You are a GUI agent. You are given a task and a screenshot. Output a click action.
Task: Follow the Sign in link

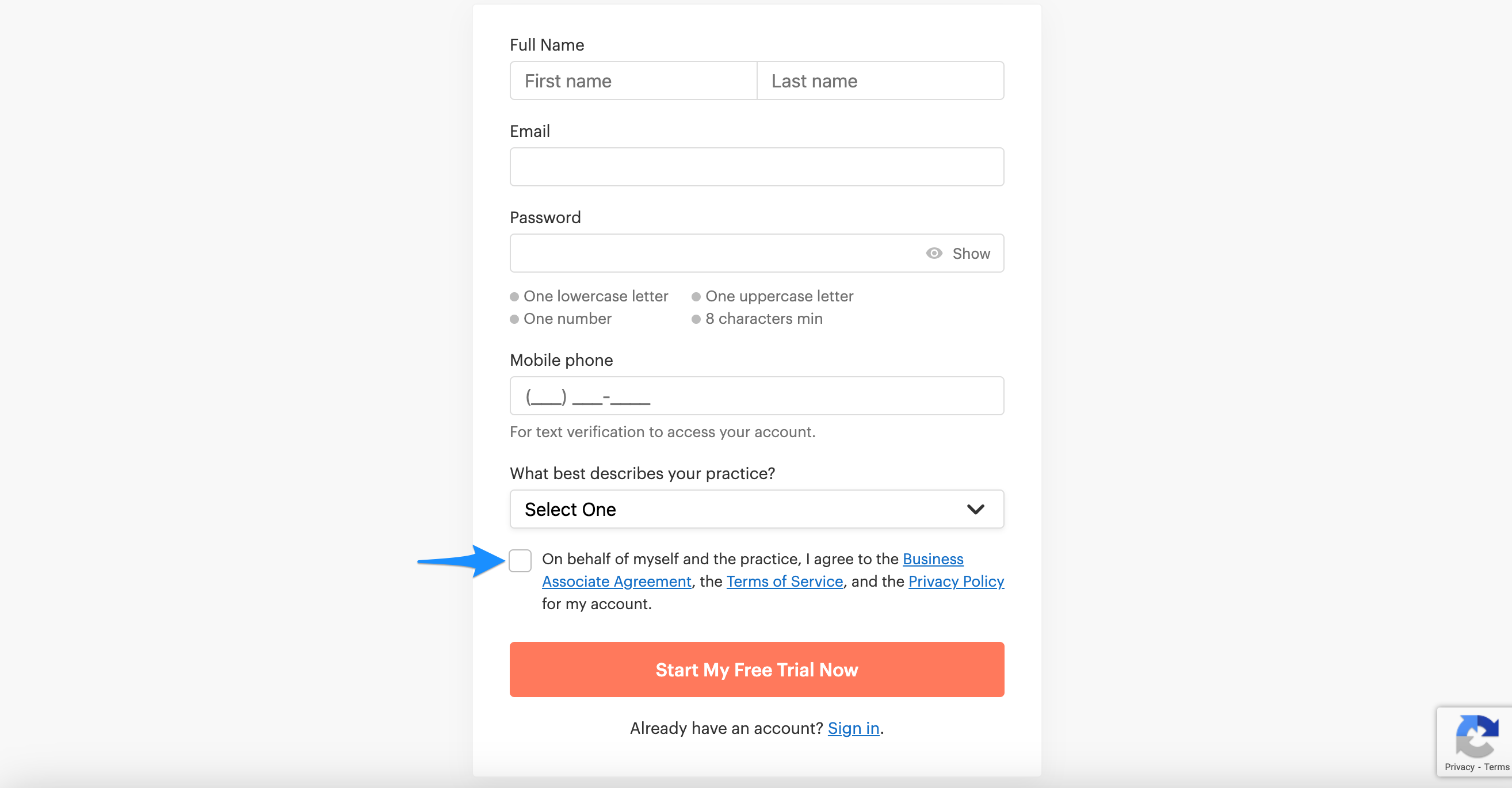[x=853, y=728]
